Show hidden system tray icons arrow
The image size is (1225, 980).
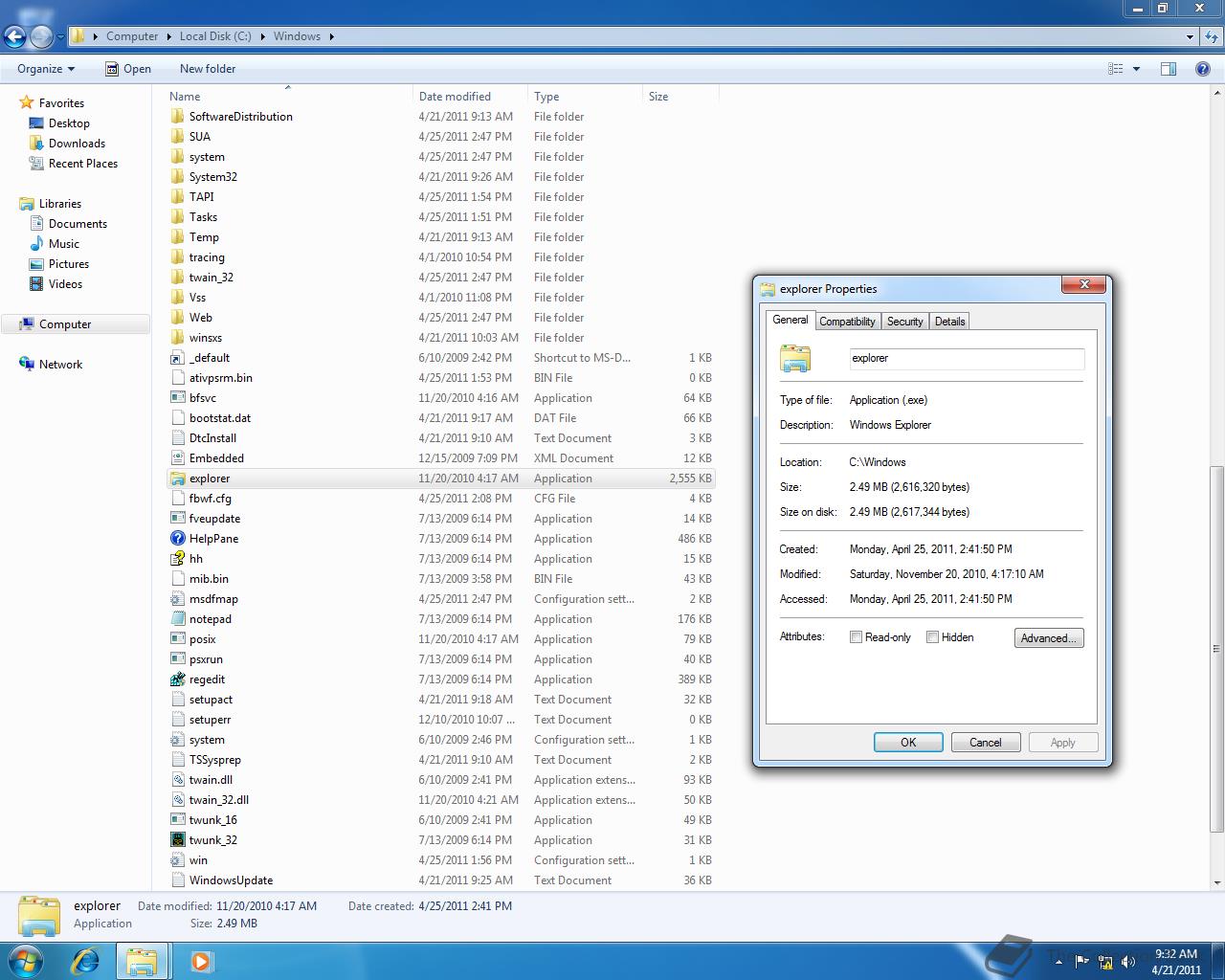click(x=1058, y=962)
